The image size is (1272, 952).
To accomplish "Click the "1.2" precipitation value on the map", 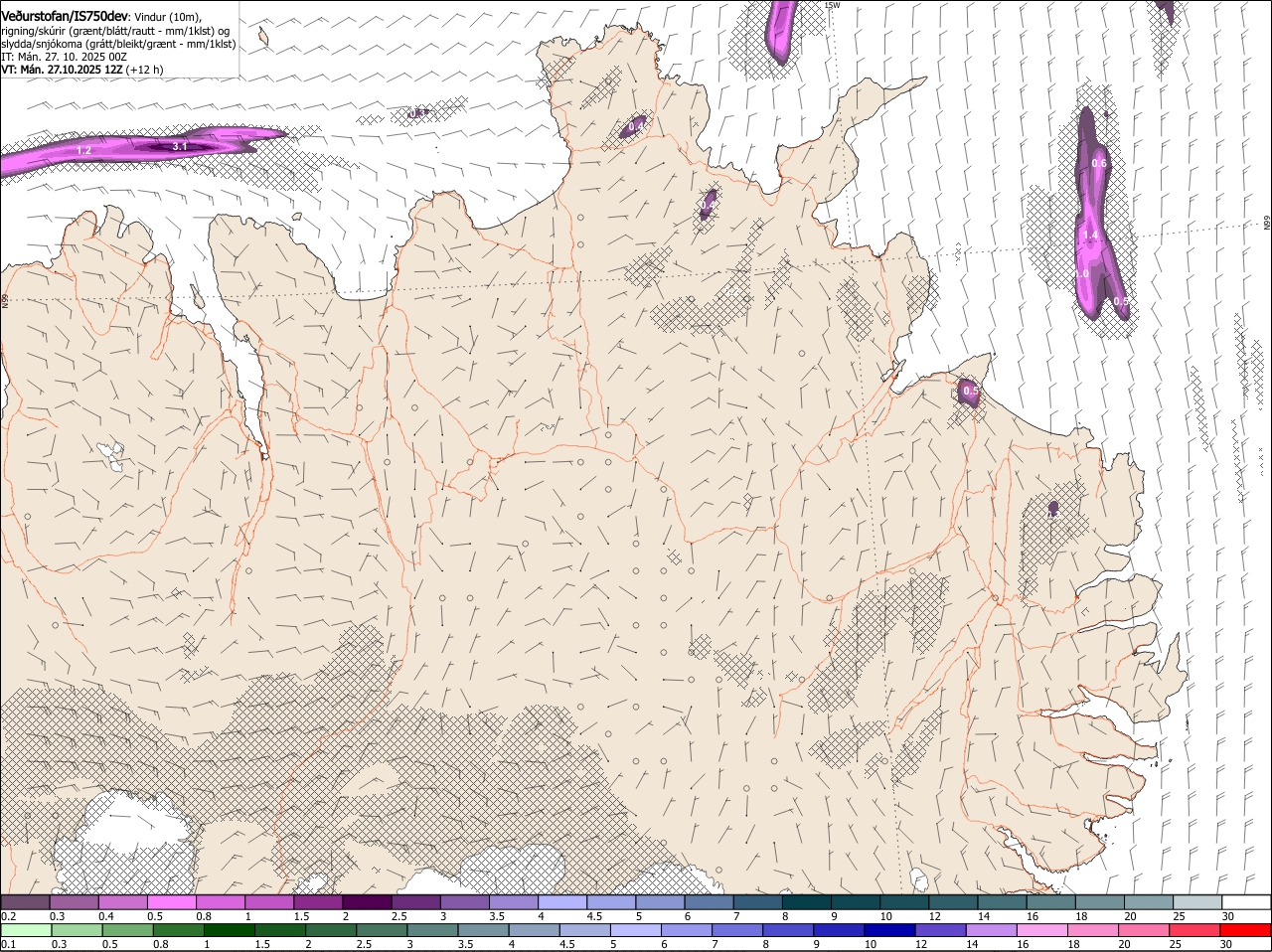I will [x=84, y=151].
